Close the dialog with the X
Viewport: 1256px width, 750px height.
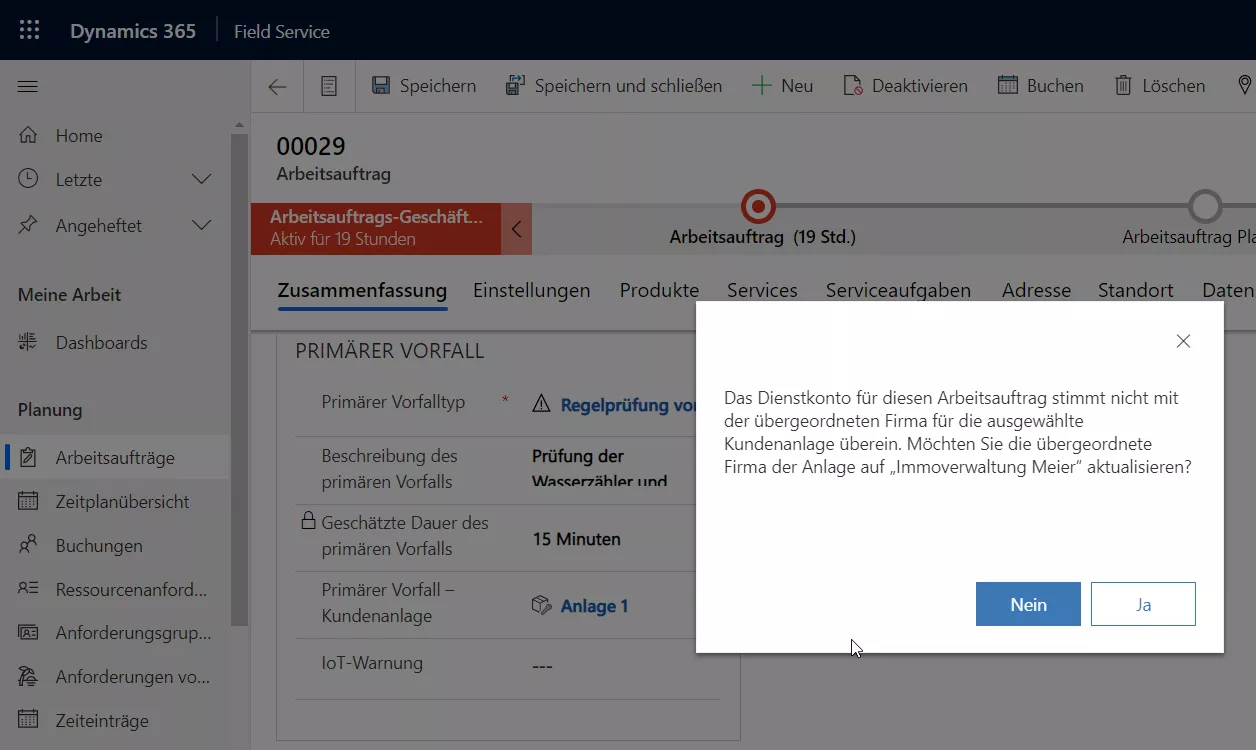1183,341
